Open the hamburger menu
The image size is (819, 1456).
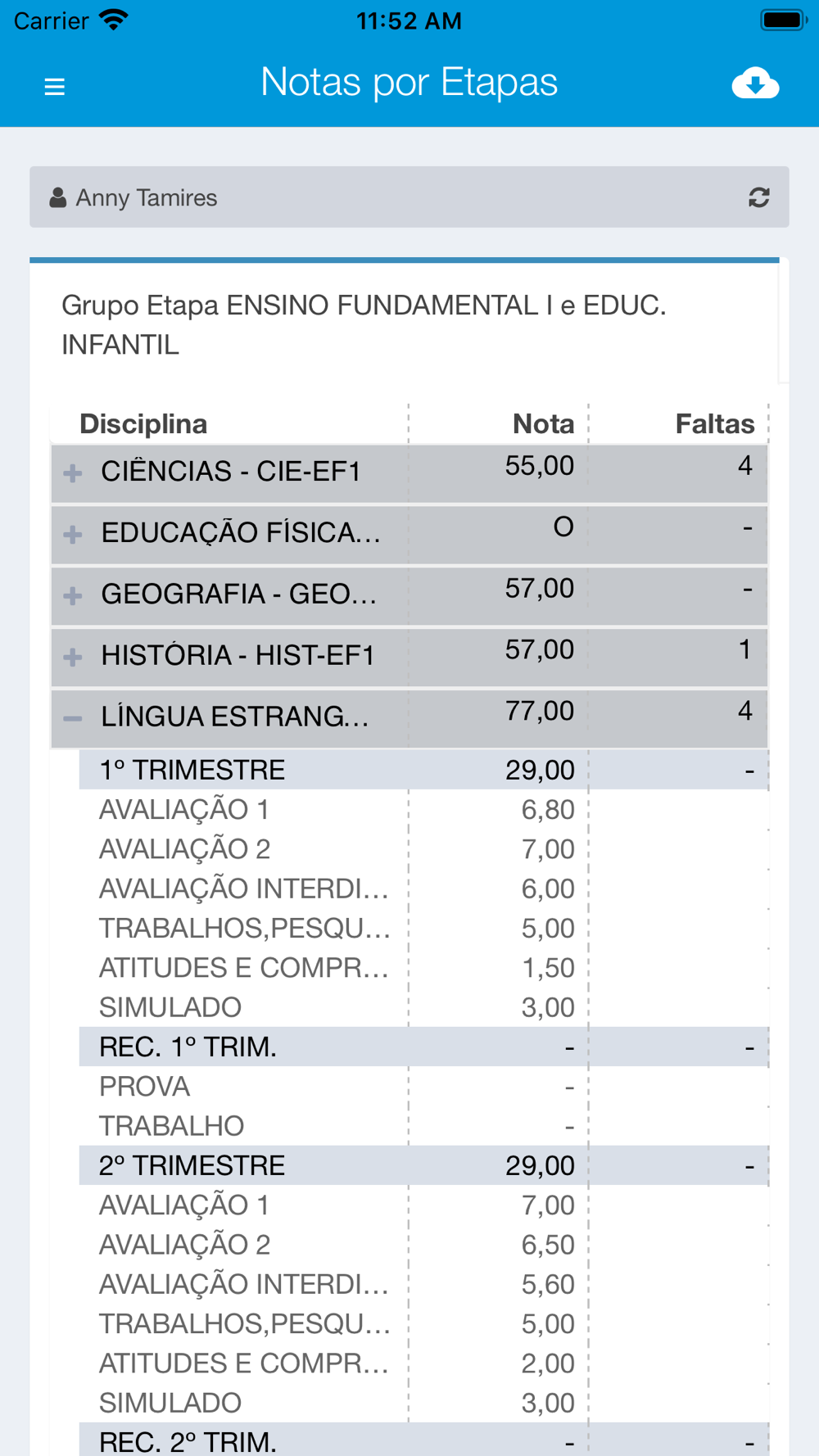[x=54, y=86]
